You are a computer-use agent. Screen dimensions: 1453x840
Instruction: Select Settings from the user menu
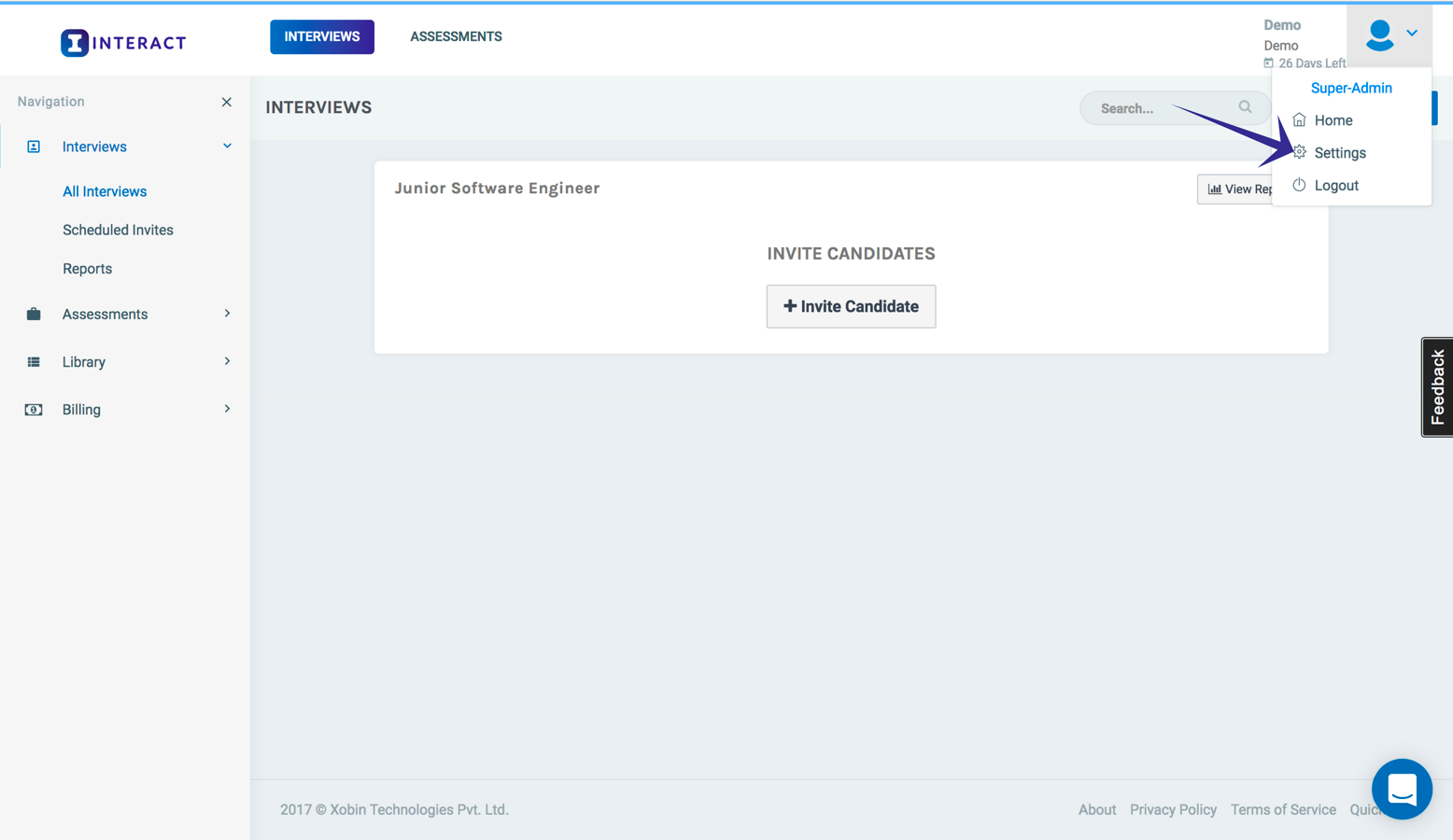1340,152
